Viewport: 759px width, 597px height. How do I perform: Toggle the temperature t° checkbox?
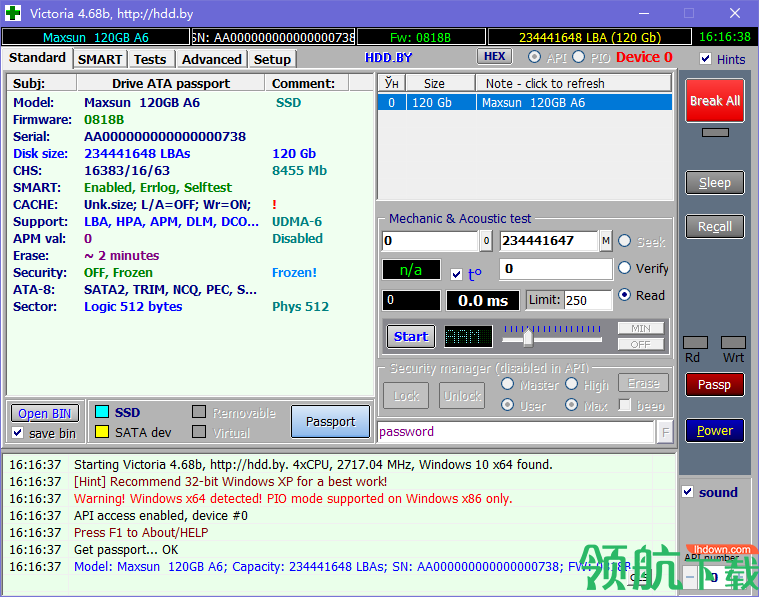(x=456, y=275)
